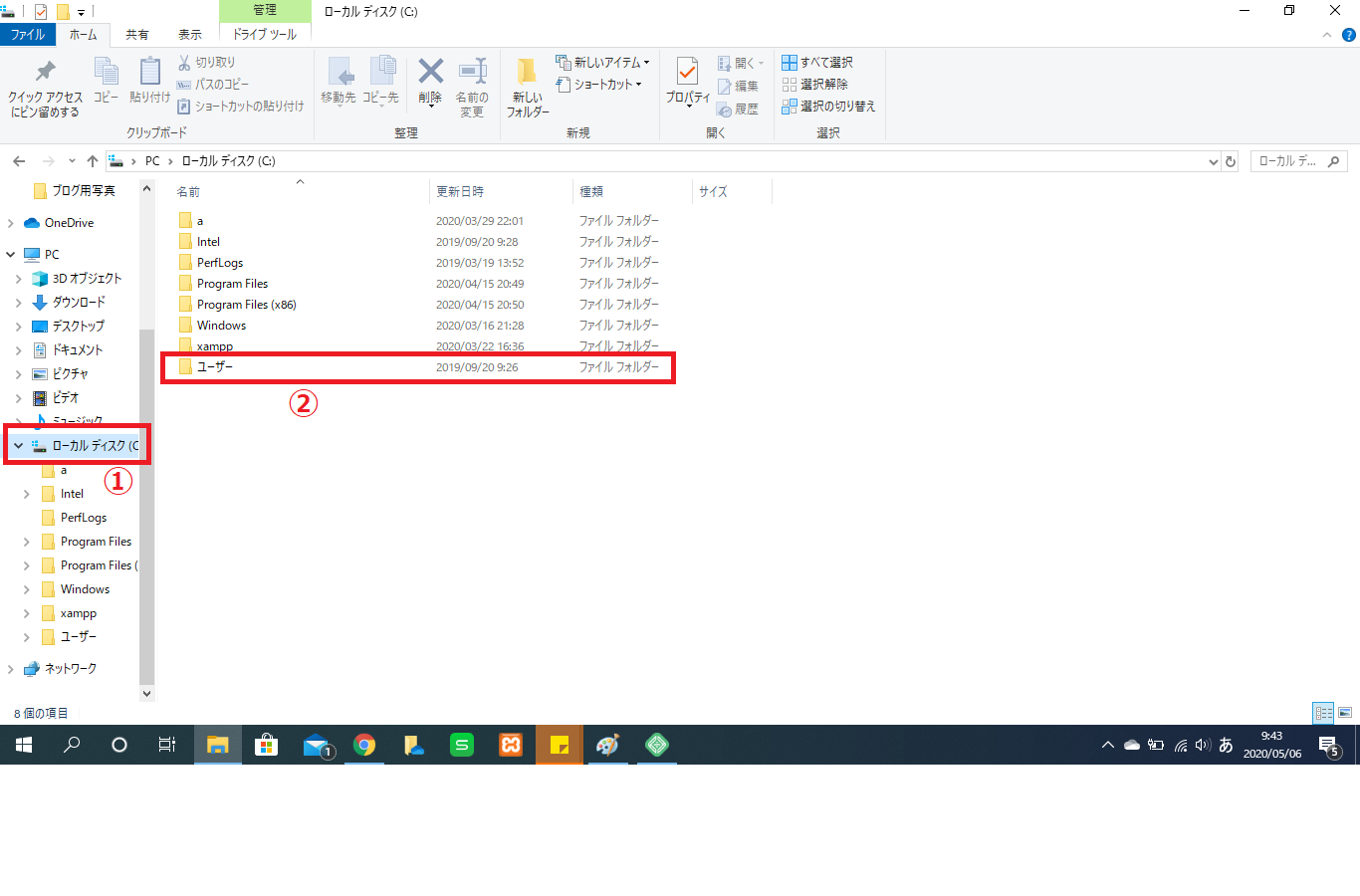Viewport: 1360px width, 896px height.
Task: Click すべて選択 (Select all)
Action: pyautogui.click(x=817, y=63)
